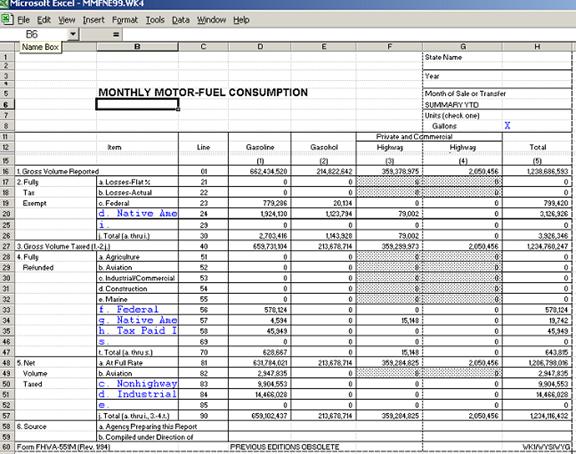576x454 pixels.
Task: Open the Tools menu
Action: click(155, 20)
